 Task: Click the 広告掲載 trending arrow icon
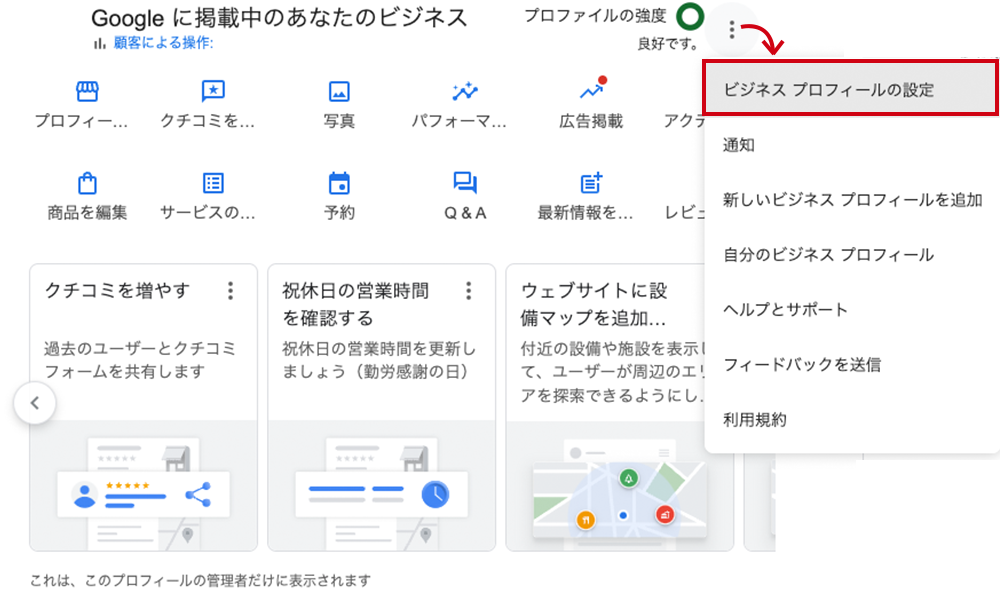tap(592, 90)
